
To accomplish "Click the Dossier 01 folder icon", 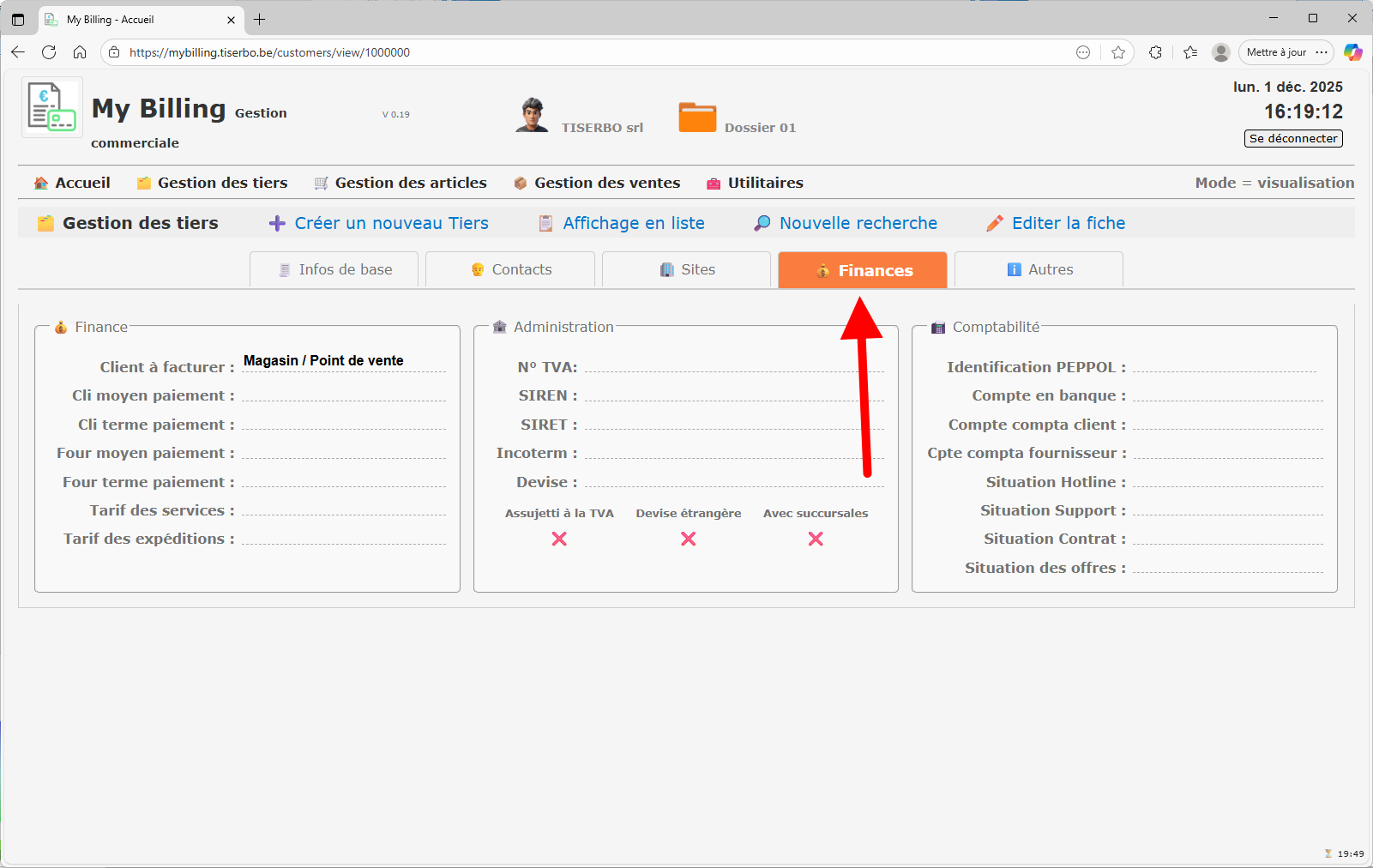I will [697, 117].
